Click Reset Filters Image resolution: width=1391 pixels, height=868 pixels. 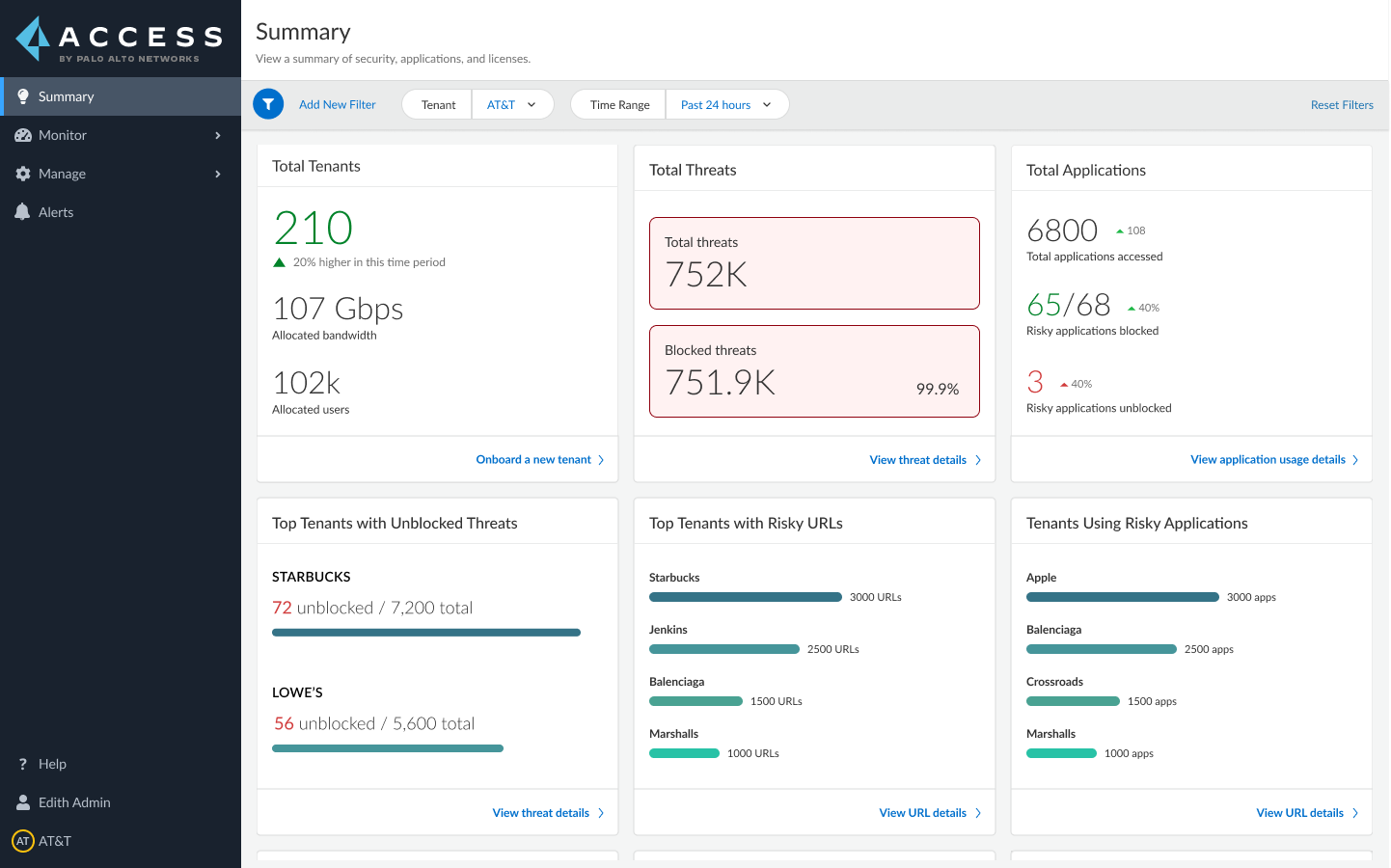1342,105
